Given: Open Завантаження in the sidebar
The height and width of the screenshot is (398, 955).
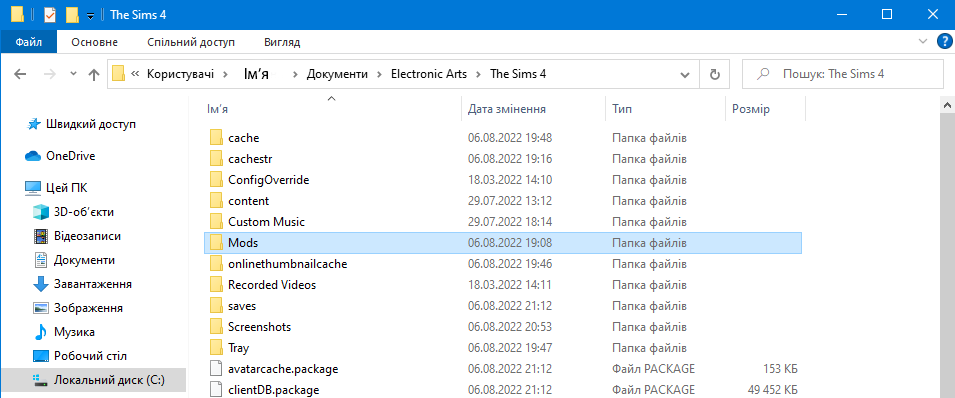Looking at the screenshot, I should pos(93,284).
